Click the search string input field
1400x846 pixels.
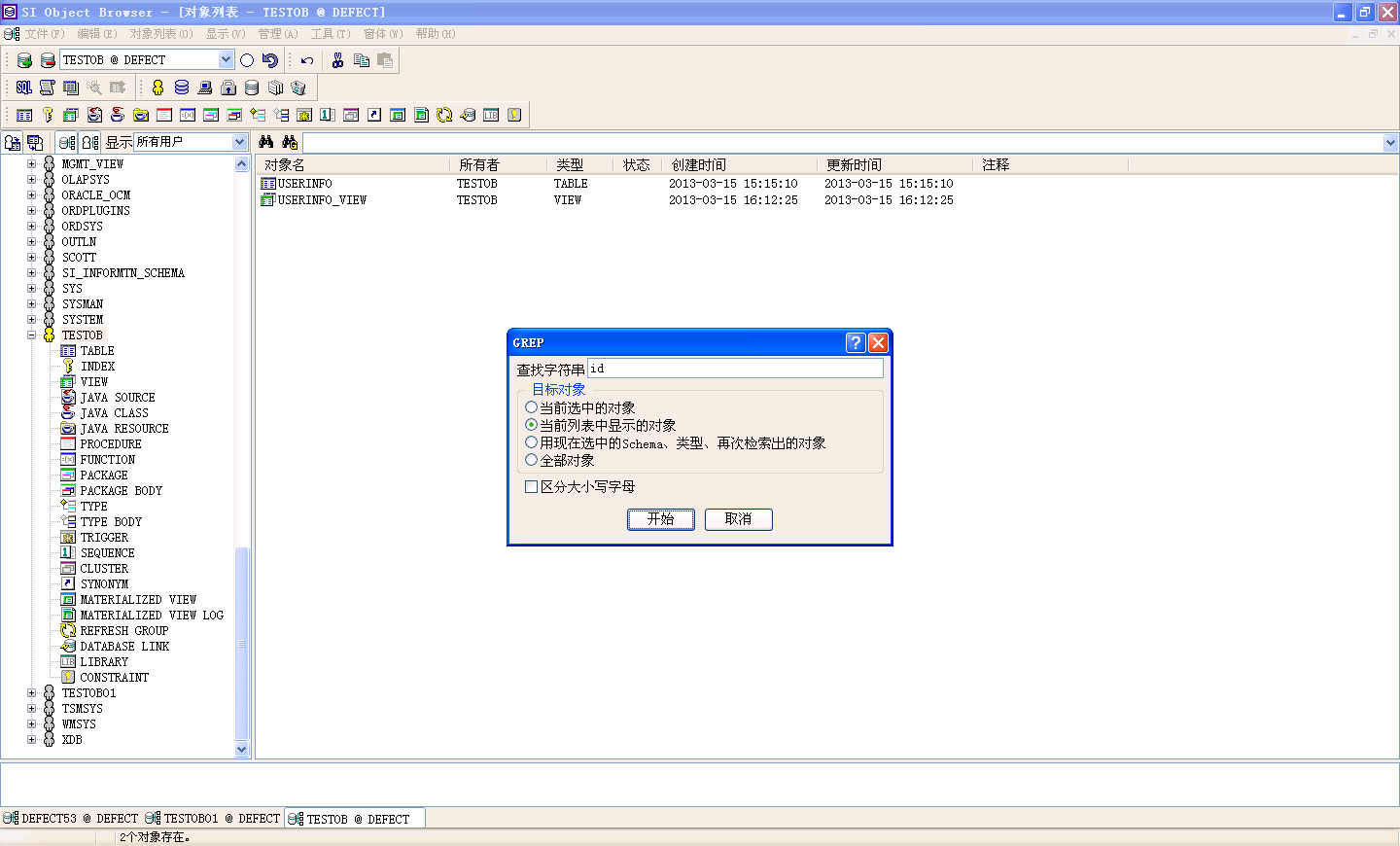[x=735, y=369]
